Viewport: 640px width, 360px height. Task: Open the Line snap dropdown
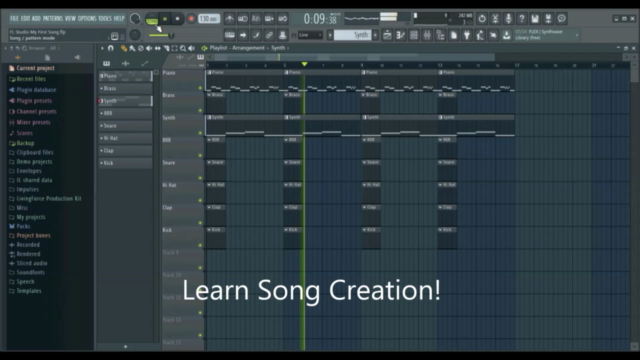[x=310, y=35]
